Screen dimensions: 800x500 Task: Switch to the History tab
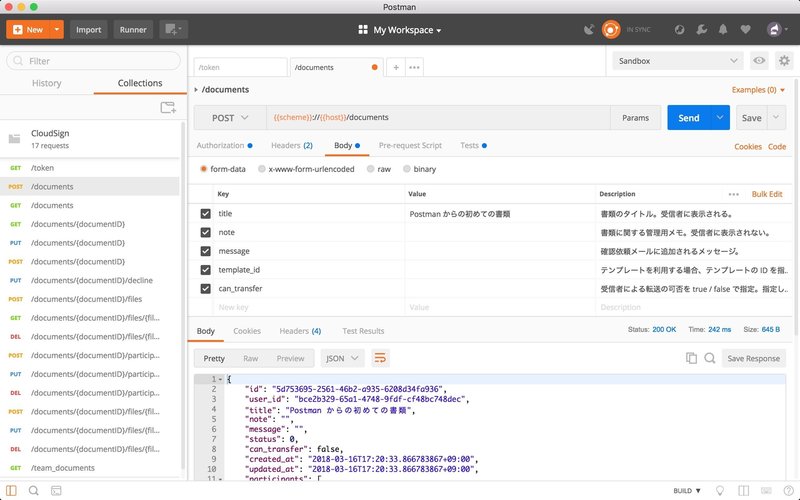click(46, 83)
